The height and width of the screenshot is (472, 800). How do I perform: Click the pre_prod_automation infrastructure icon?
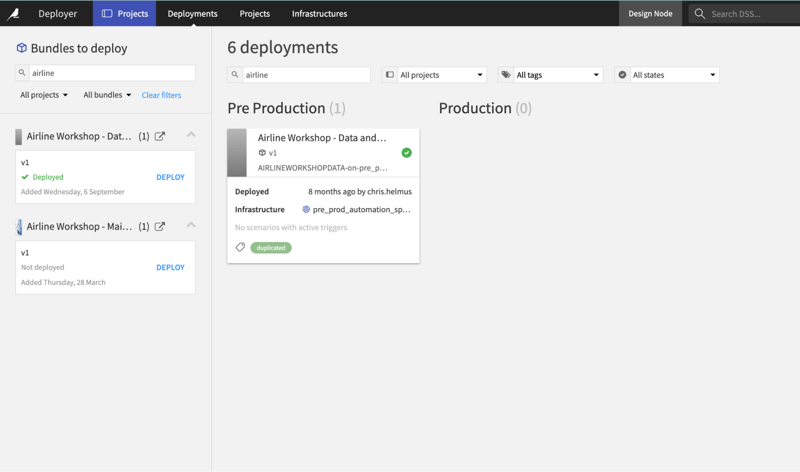[306, 209]
